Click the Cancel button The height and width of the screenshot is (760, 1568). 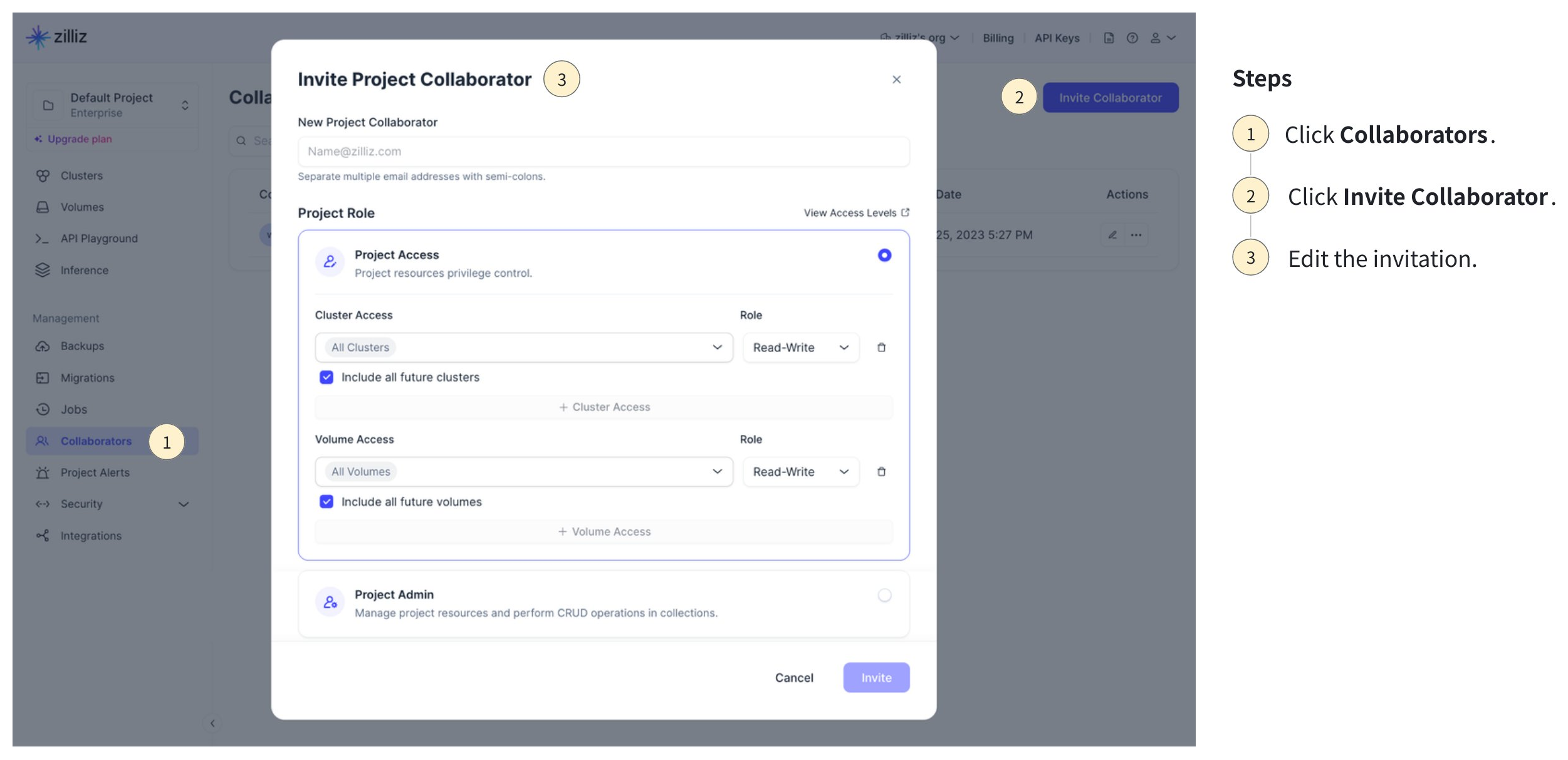[793, 678]
